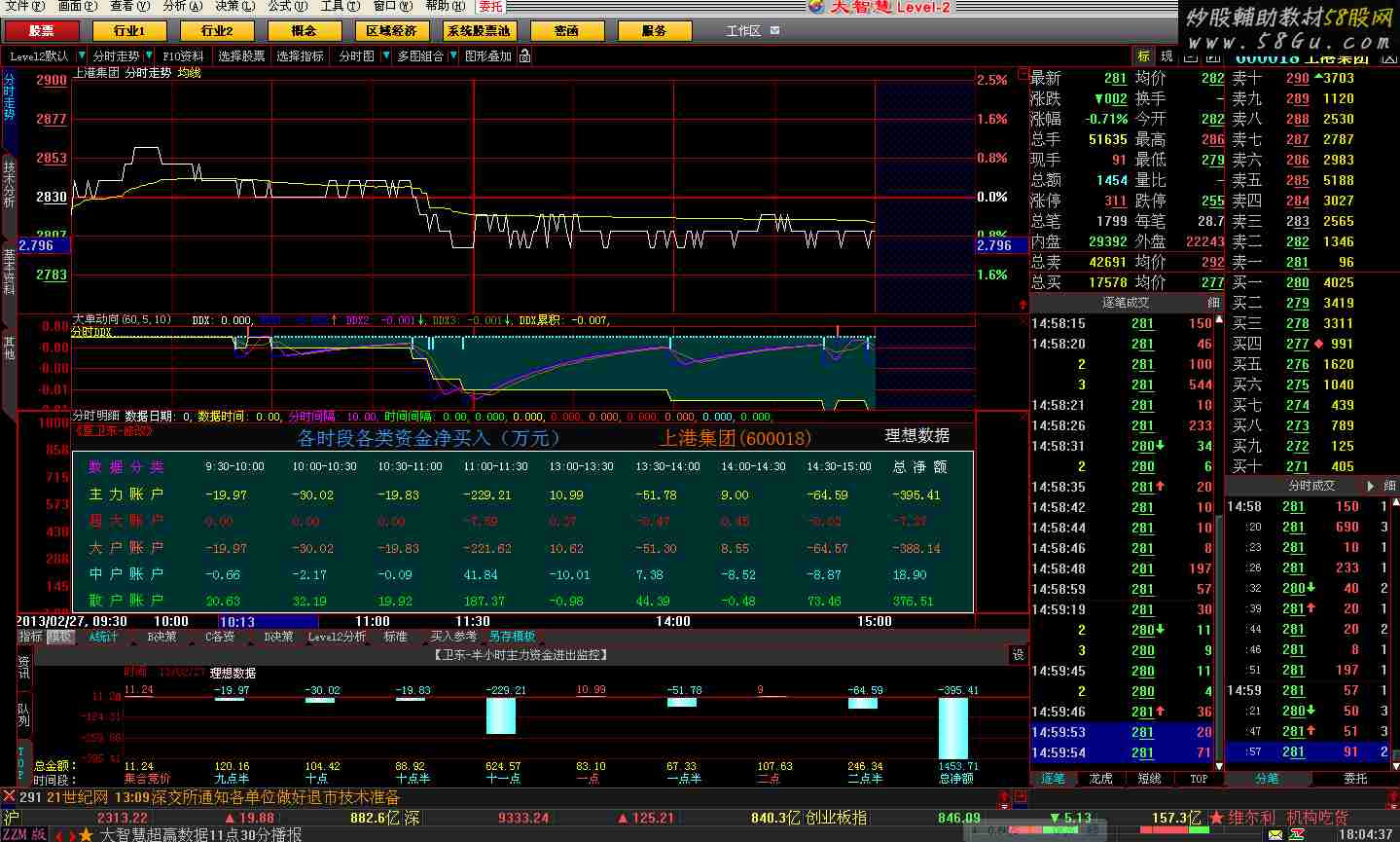Open the 帮助 menu

[x=445, y=6]
